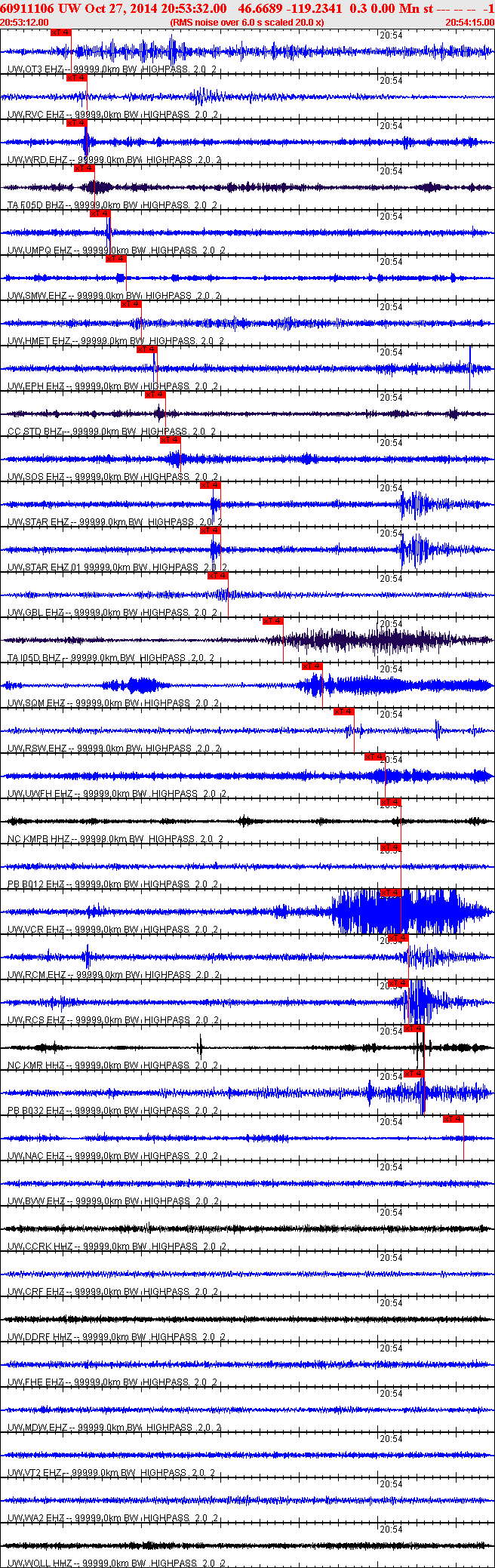
Task: Click the pick marker on the CC.STD trace
Action: [155, 395]
